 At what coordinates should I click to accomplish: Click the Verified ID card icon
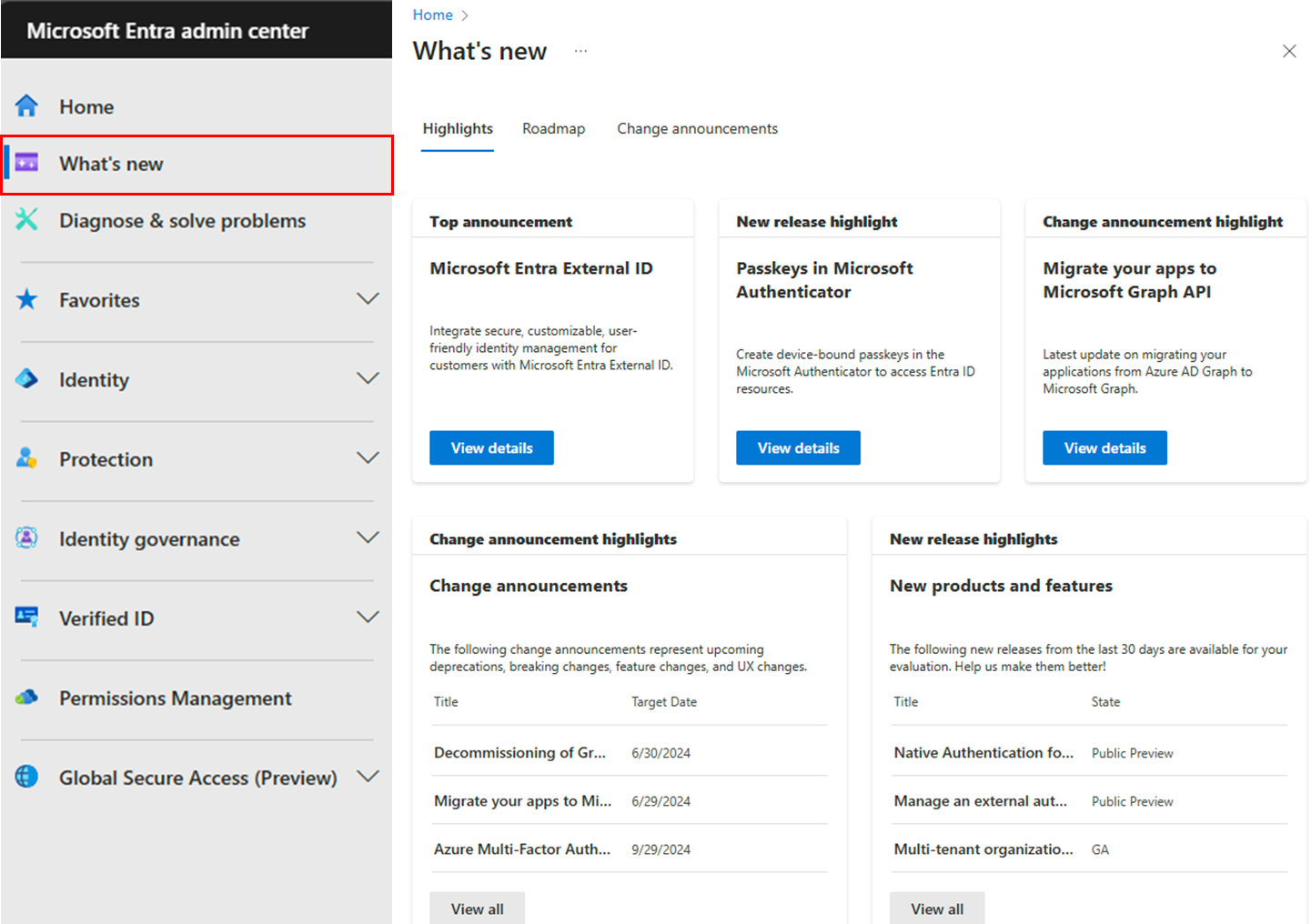pos(26,618)
